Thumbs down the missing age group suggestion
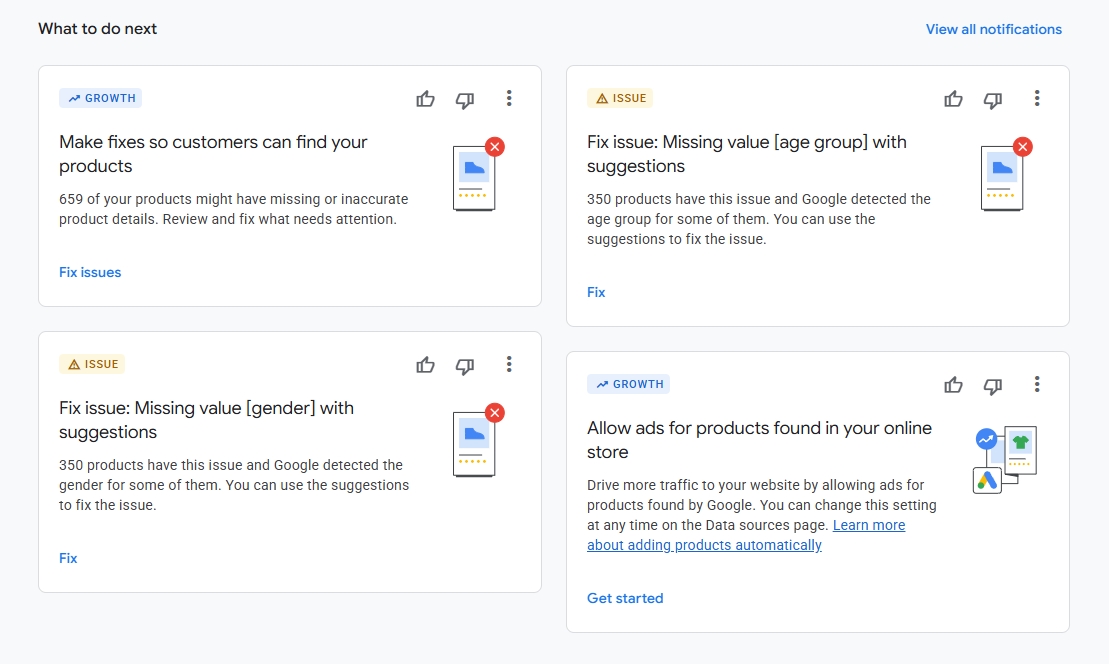 [992, 99]
